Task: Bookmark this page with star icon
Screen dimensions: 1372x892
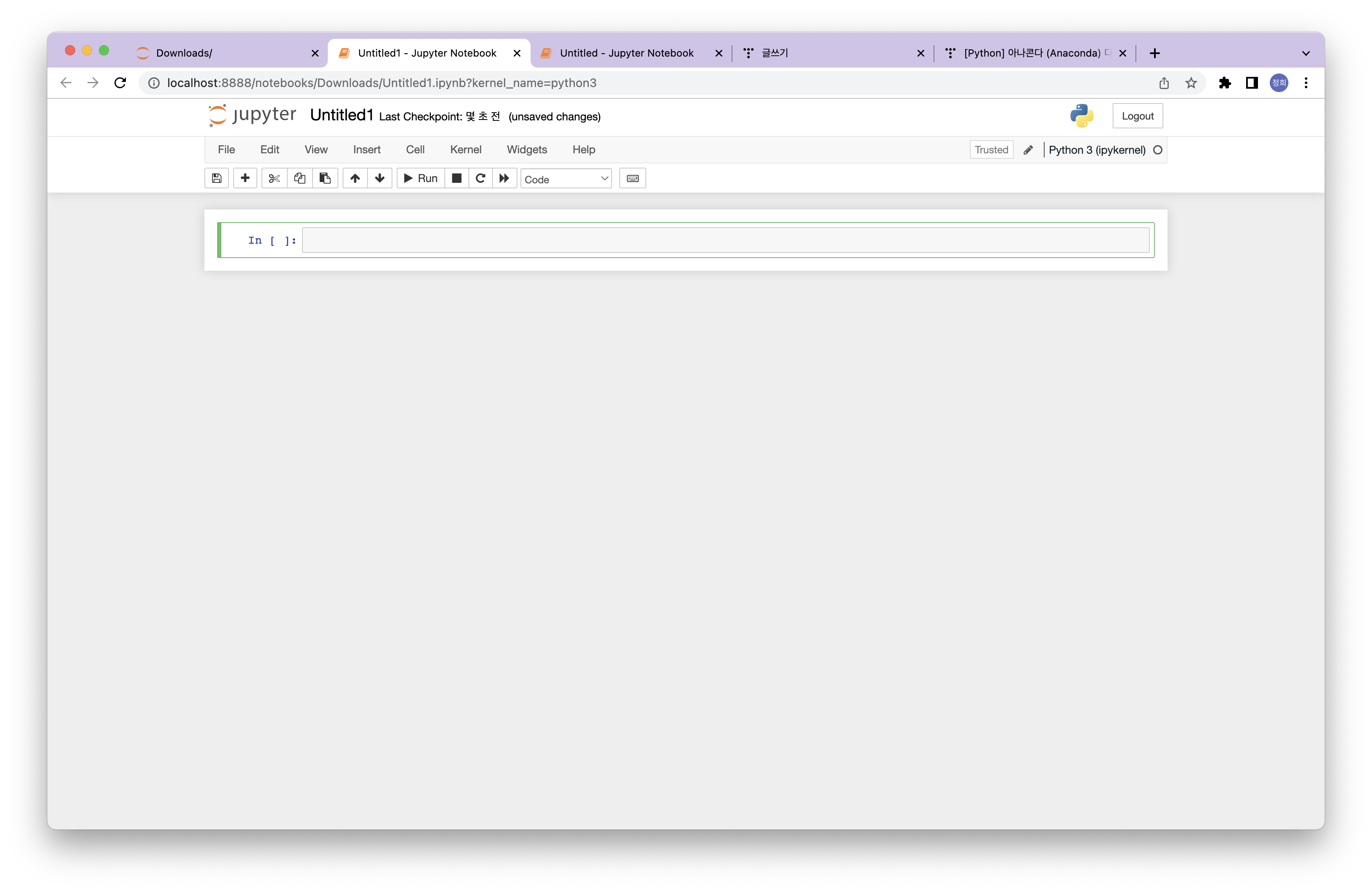Action: tap(1191, 83)
